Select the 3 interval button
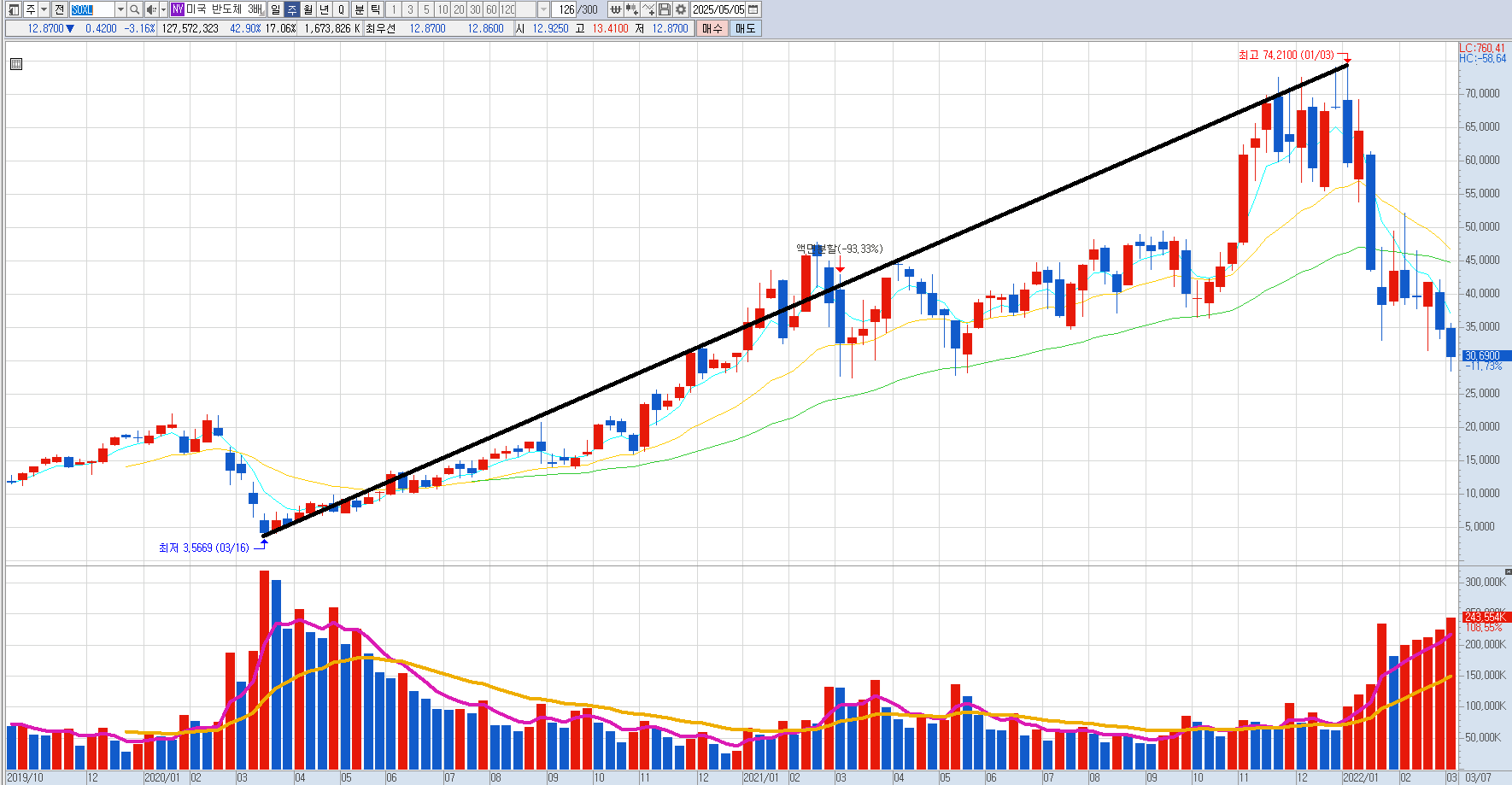 coord(410,9)
